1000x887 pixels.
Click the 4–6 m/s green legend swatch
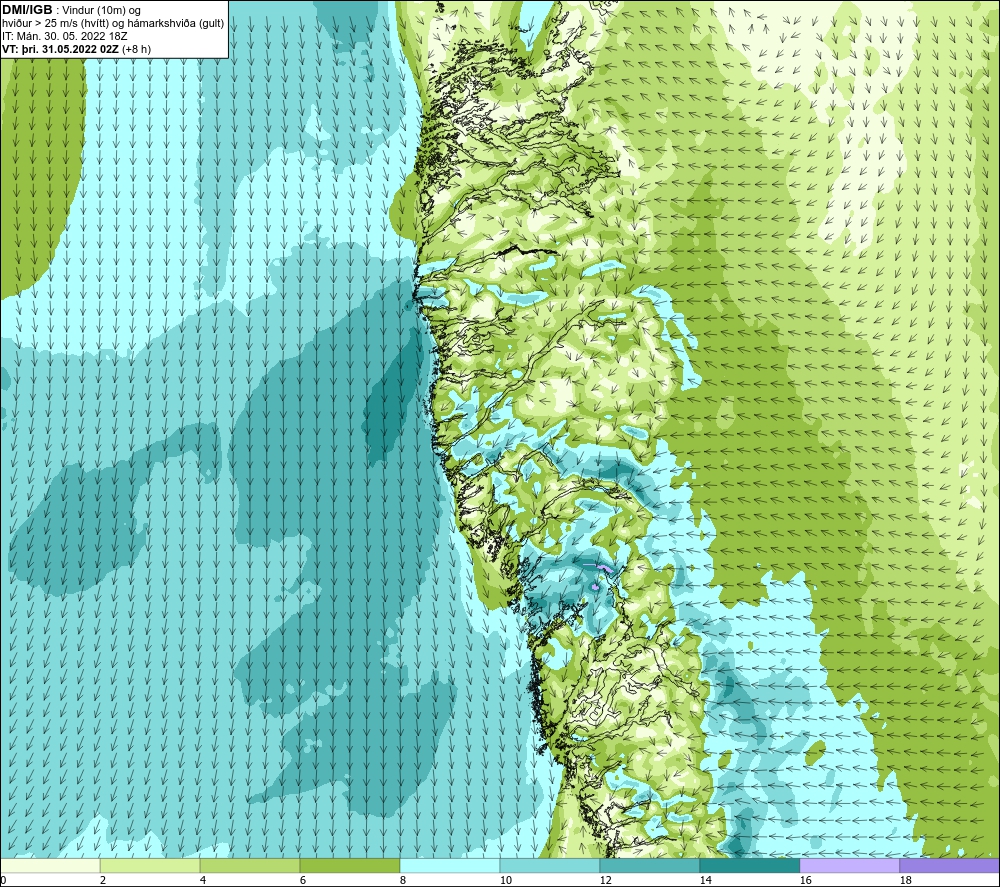point(250,866)
